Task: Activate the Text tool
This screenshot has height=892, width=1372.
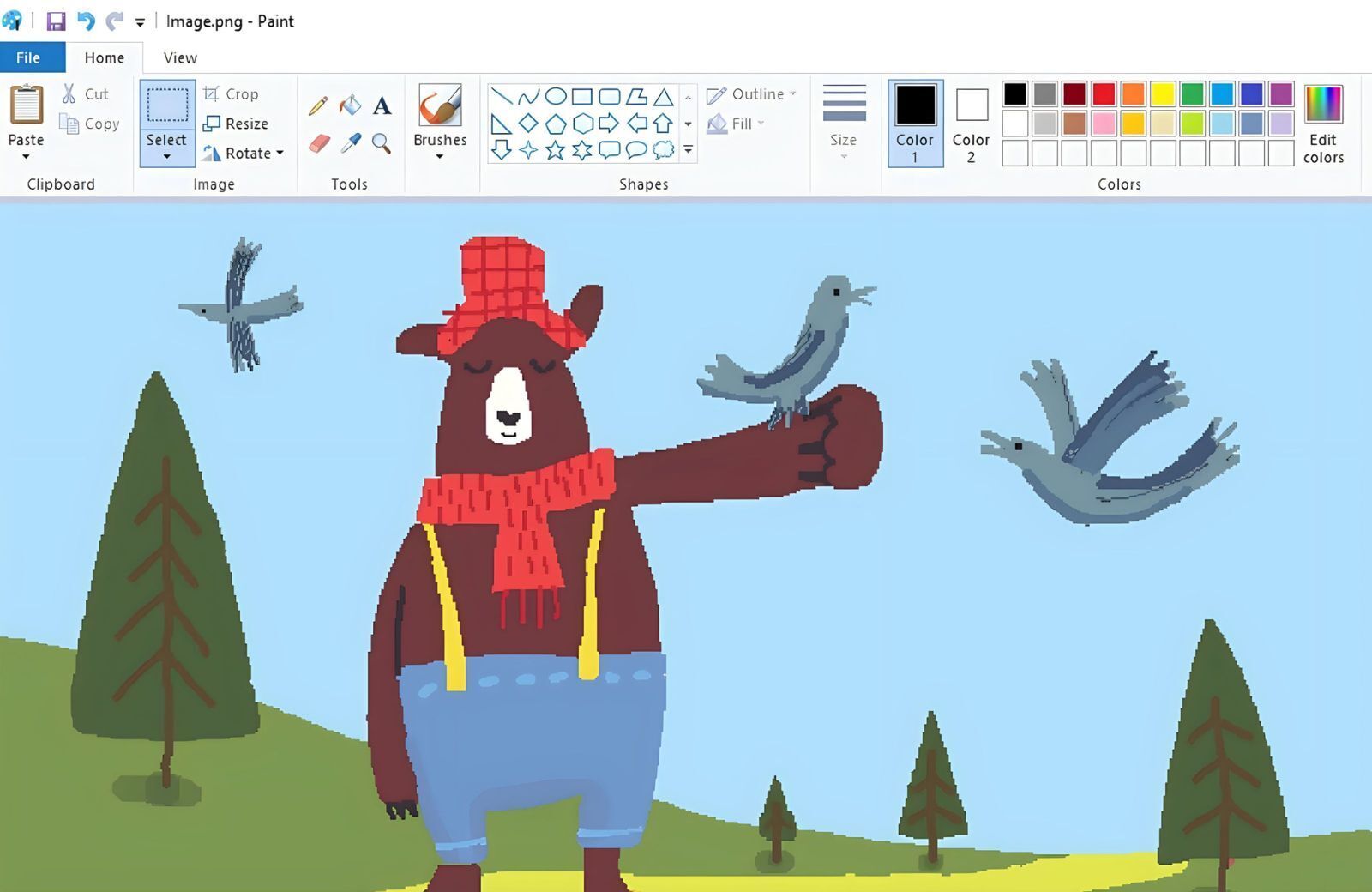Action: pos(382,105)
